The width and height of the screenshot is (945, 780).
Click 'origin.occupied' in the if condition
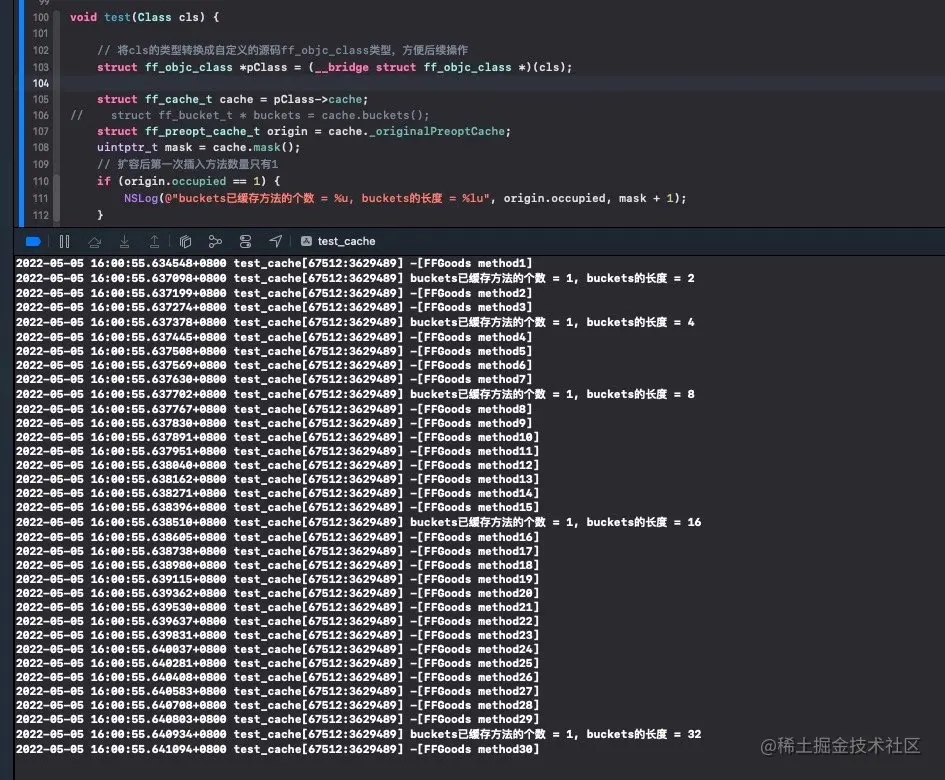pyautogui.click(x=175, y=181)
